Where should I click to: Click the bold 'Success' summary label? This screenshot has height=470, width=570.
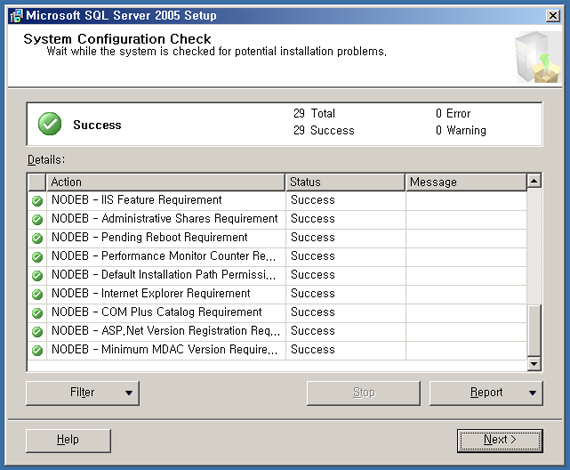click(x=97, y=125)
